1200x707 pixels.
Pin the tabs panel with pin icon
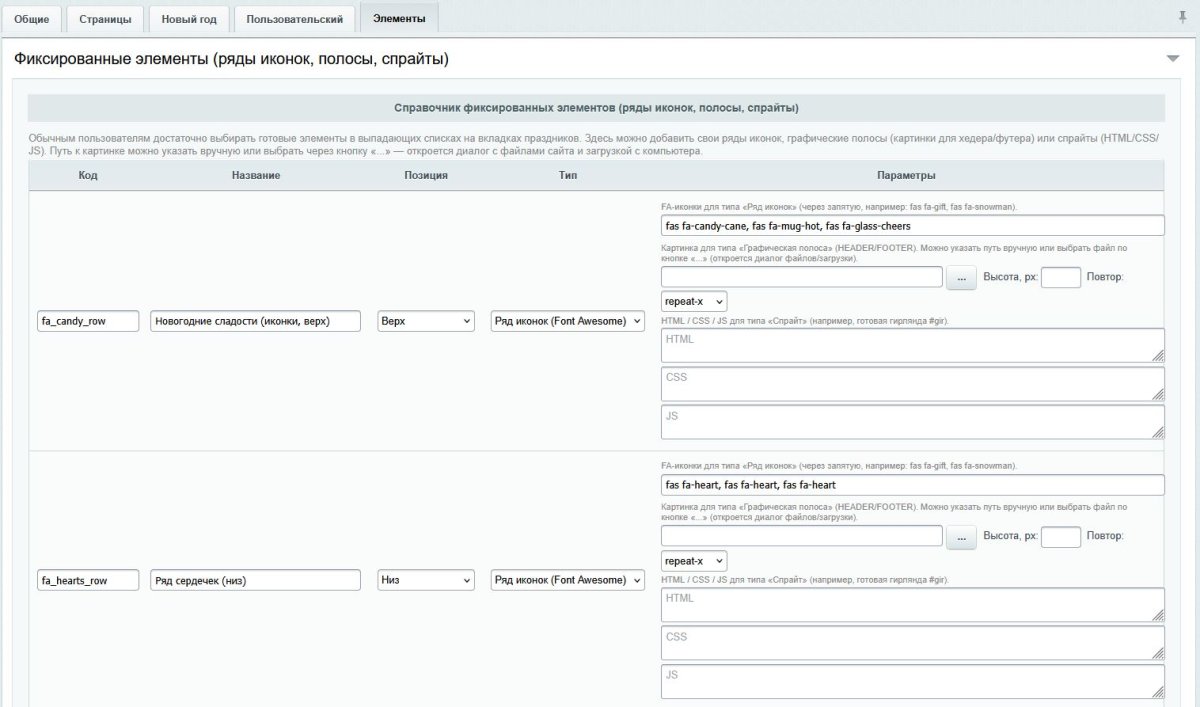(x=1184, y=17)
